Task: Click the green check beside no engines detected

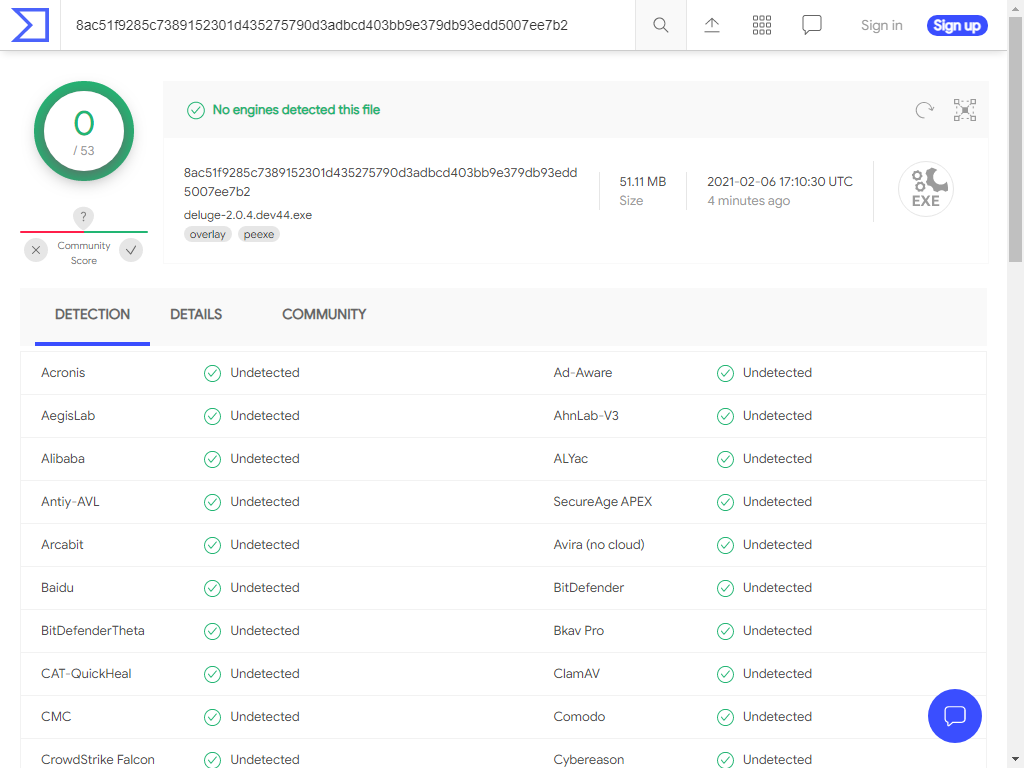Action: click(196, 110)
